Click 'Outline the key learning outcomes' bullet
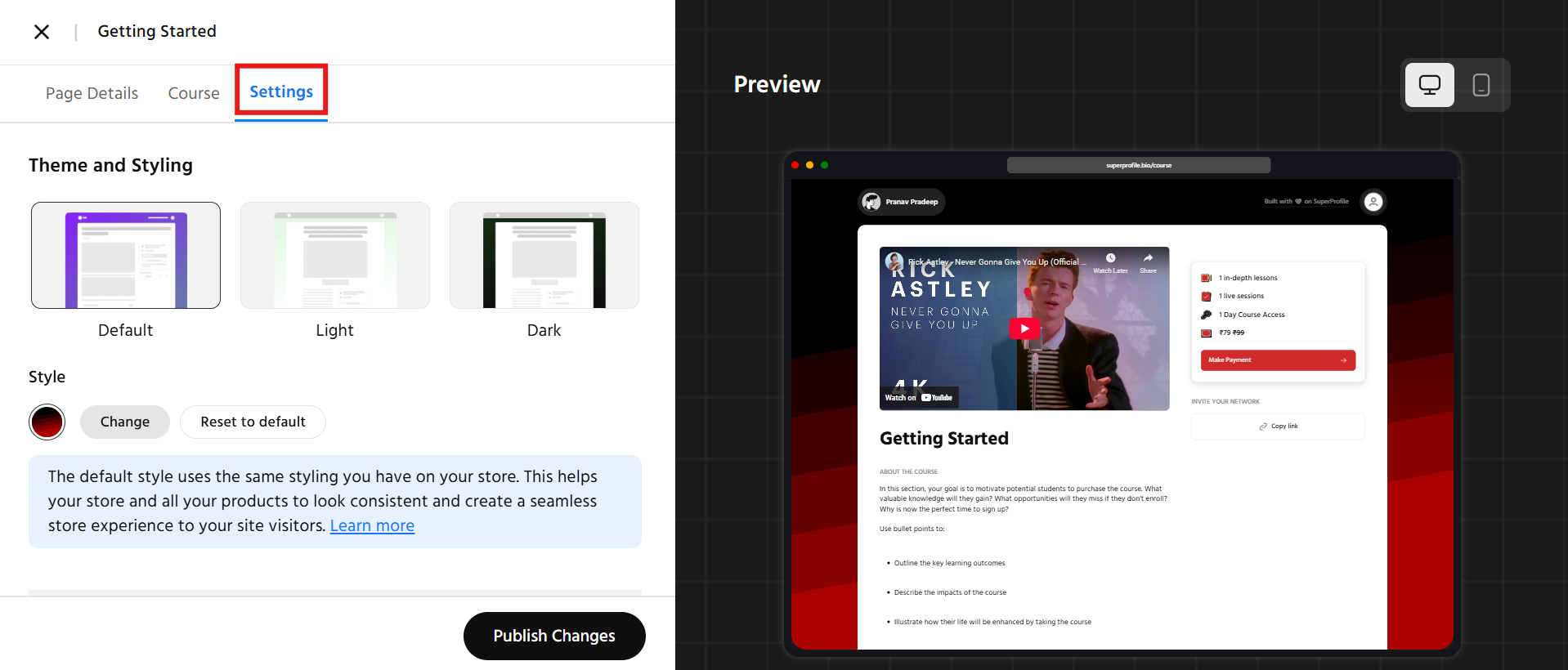This screenshot has height=670, width=1568. point(949,563)
